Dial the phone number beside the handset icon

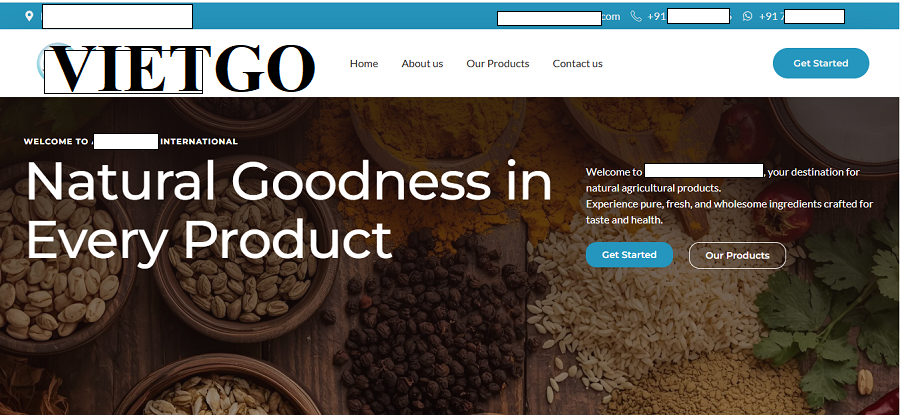(x=689, y=17)
